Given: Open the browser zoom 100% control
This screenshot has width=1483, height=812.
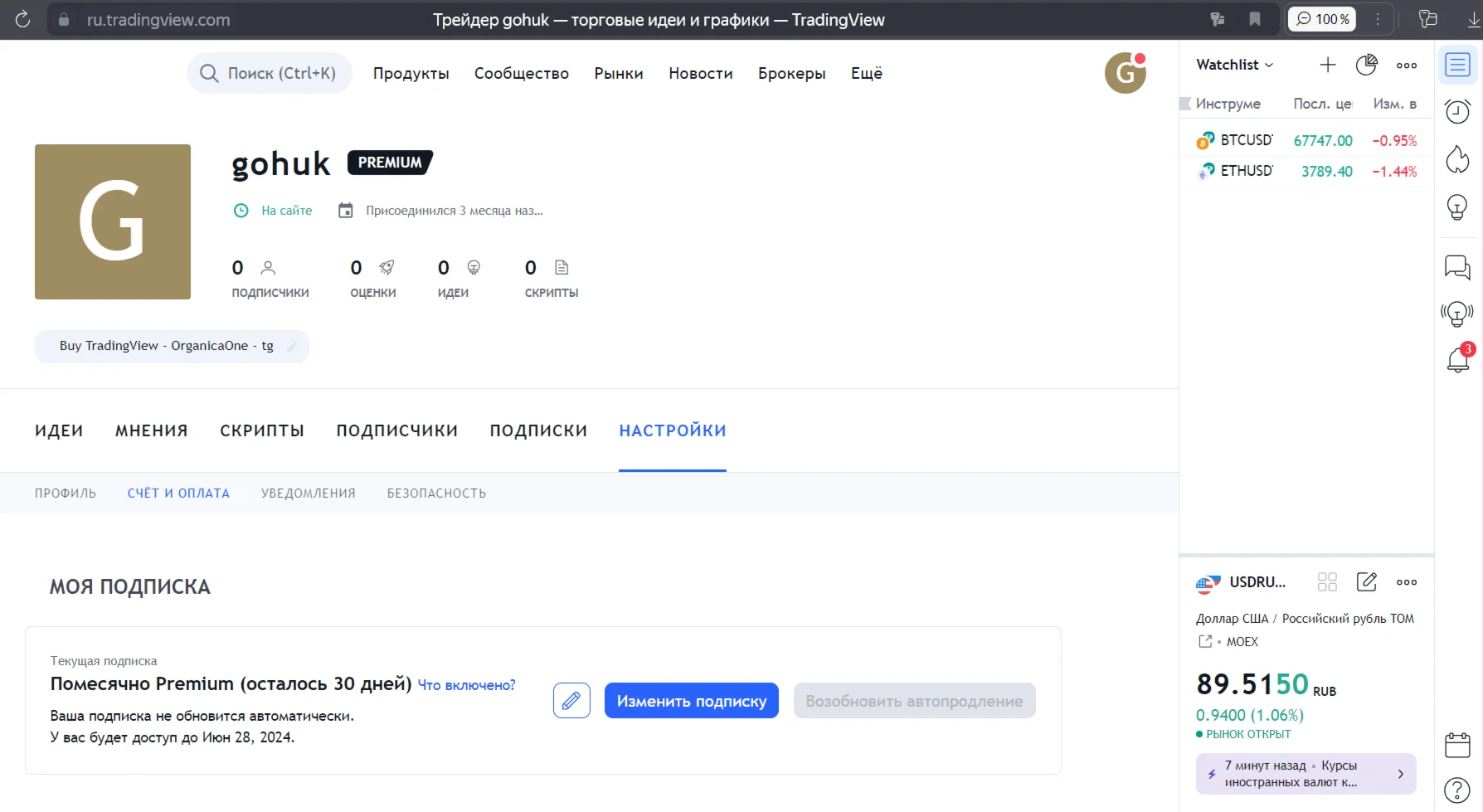Looking at the screenshot, I should click(1322, 19).
